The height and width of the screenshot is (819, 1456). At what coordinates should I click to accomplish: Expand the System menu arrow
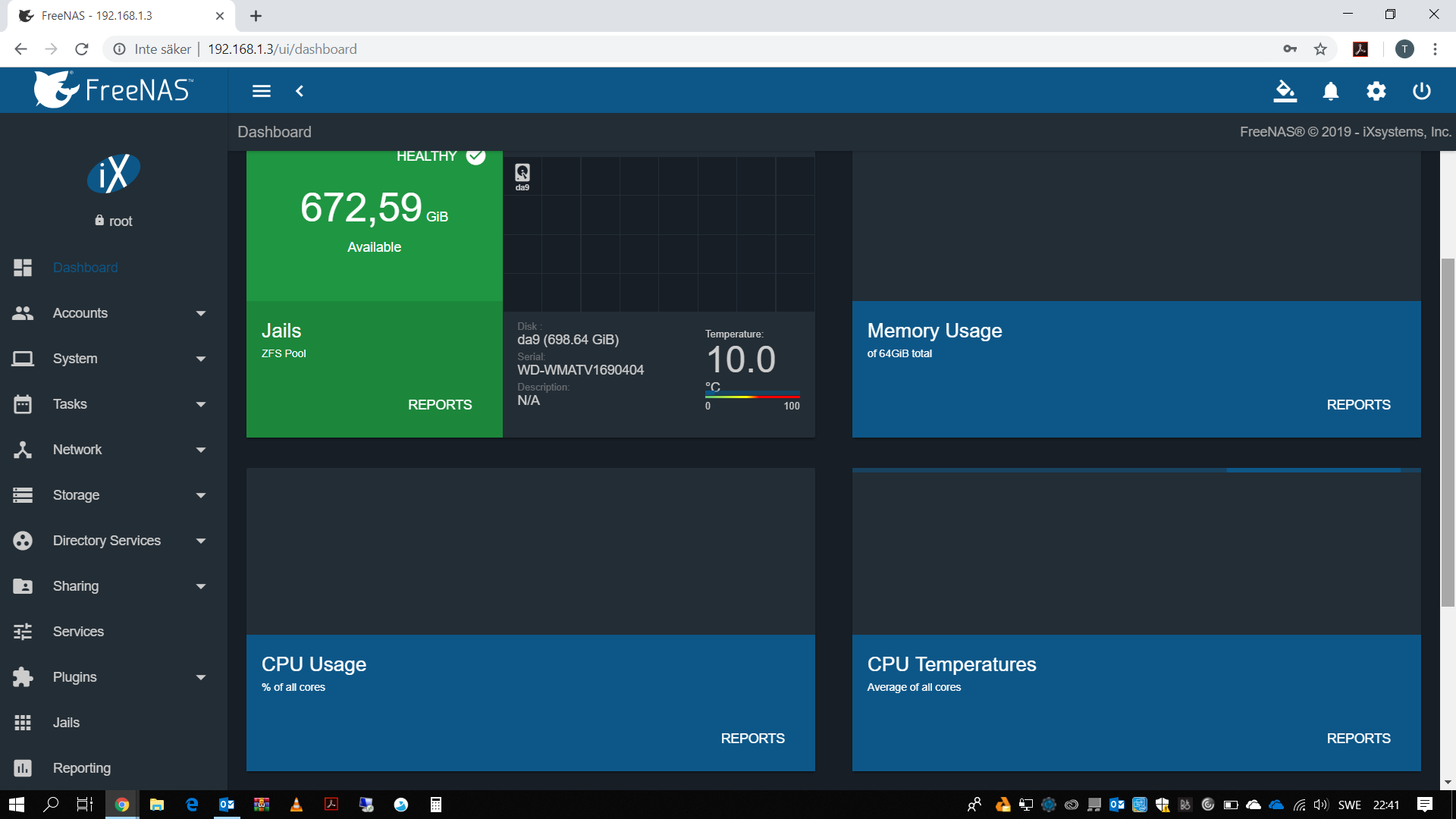click(201, 359)
